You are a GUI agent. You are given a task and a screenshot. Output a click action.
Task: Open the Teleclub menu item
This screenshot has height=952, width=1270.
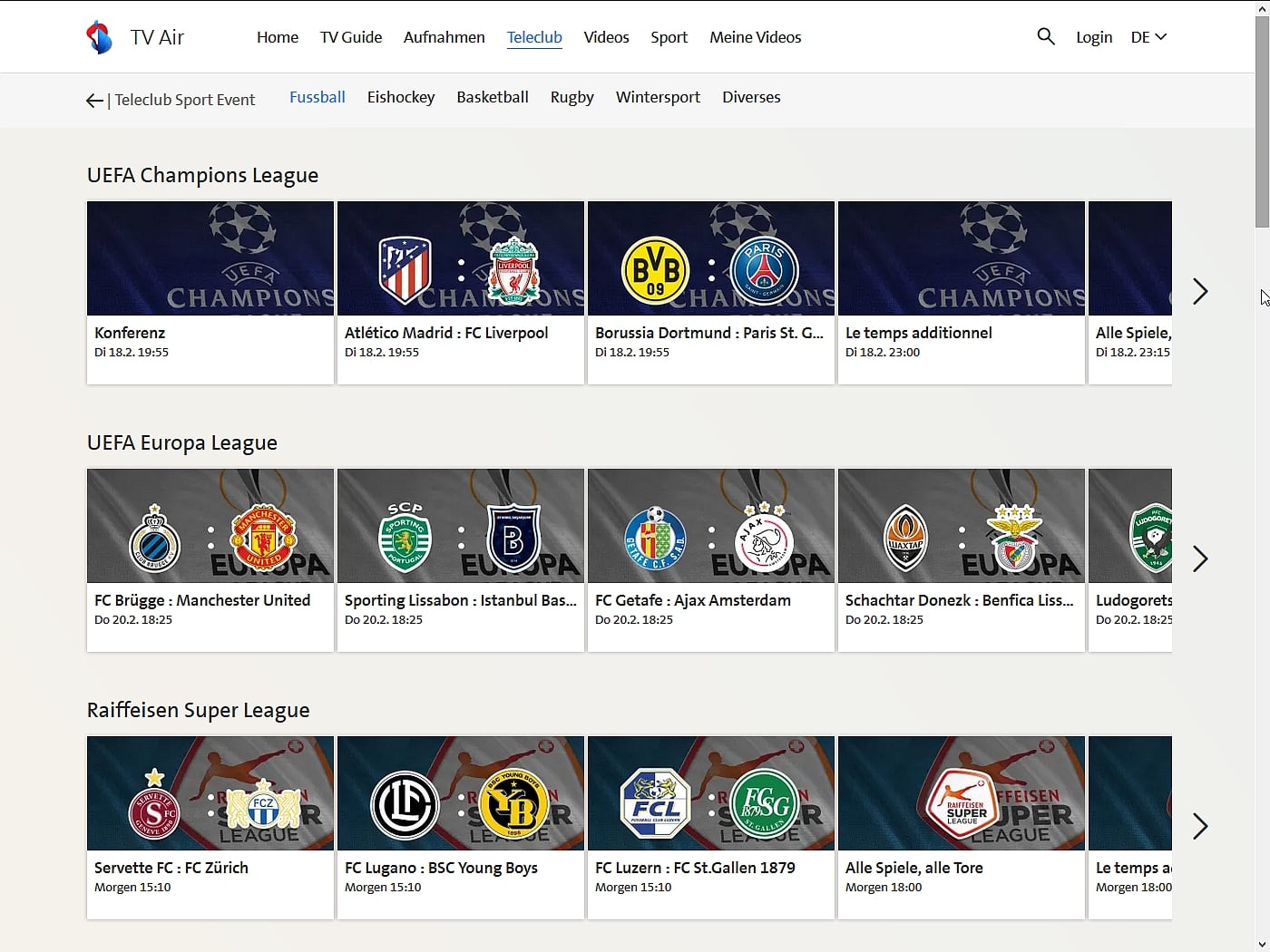pyautogui.click(x=534, y=36)
